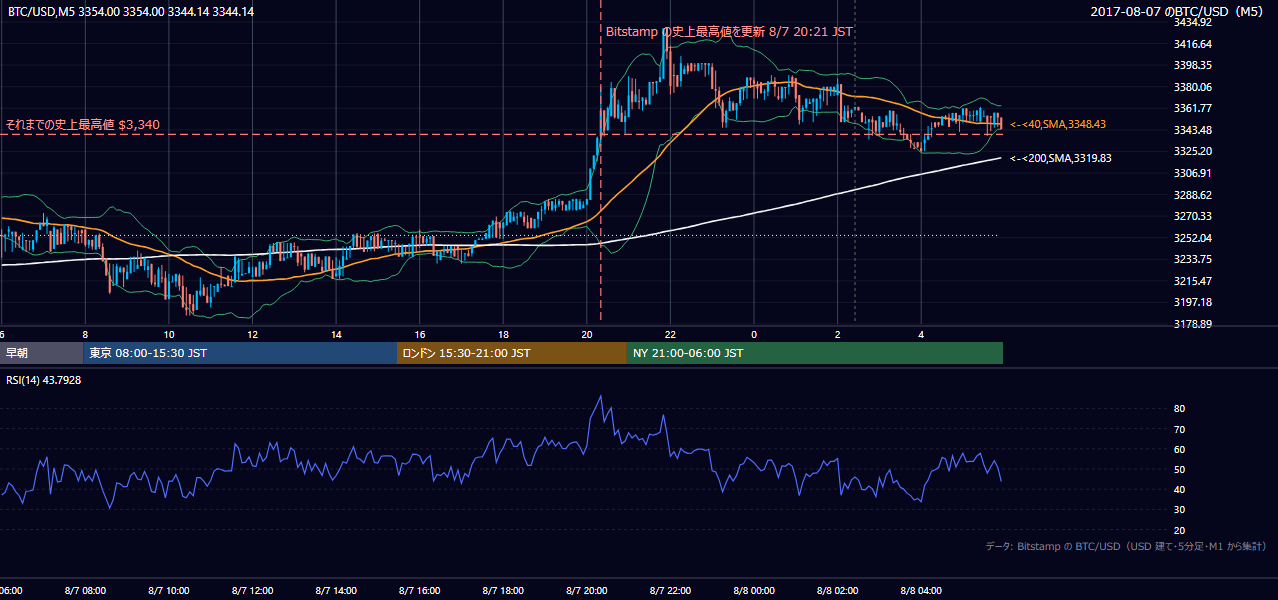Screen dimensions: 1278x600
Task: Click price scale value 3361.77
Action: coord(1193,108)
